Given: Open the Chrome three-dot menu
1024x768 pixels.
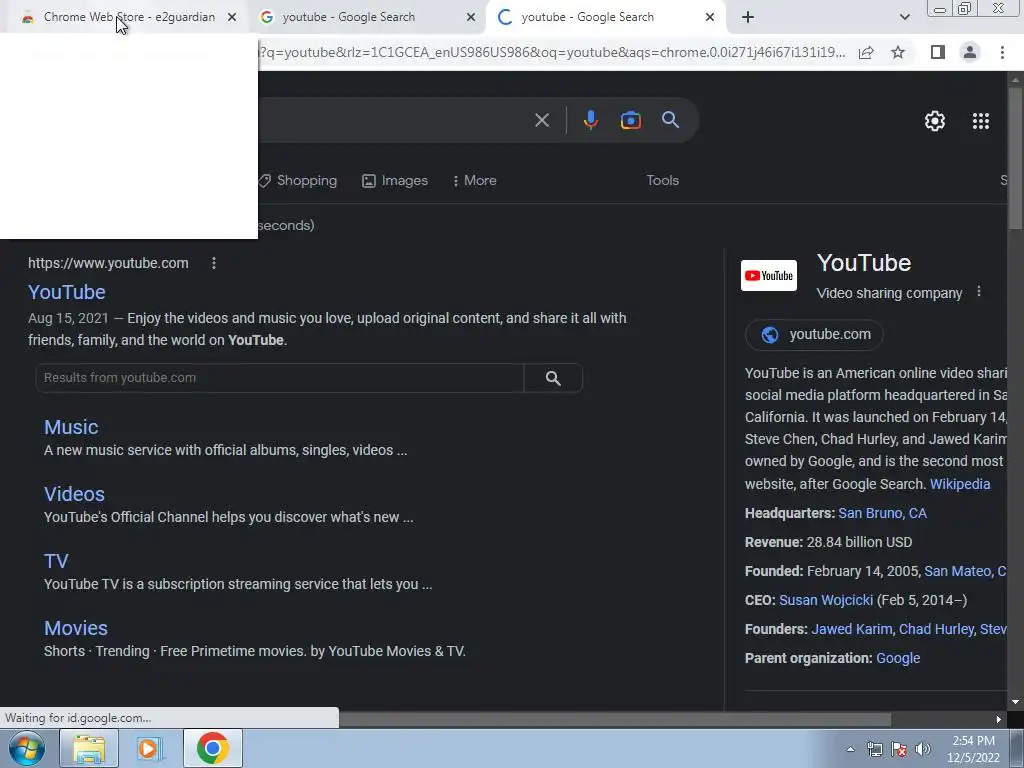Looking at the screenshot, I should tap(1002, 52).
